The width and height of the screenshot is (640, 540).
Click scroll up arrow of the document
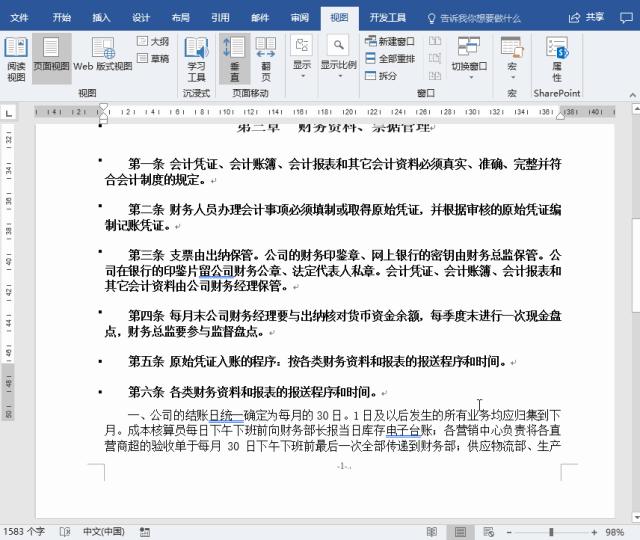636,108
